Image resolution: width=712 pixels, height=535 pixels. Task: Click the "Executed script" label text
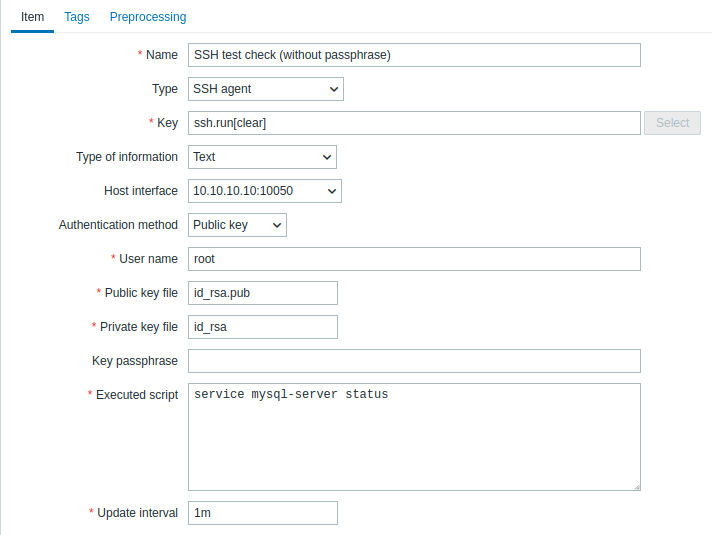[137, 395]
